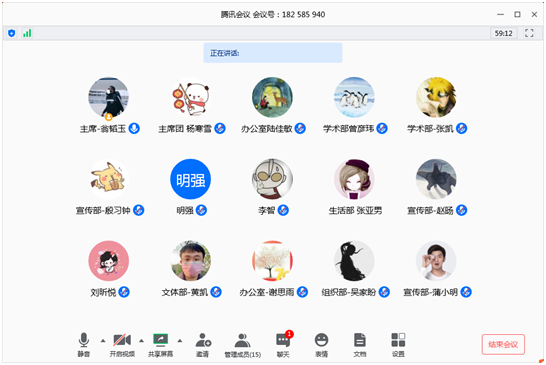This screenshot has width=546, height=365.
Task: Open the green network signal status icon
Action: click(27, 33)
